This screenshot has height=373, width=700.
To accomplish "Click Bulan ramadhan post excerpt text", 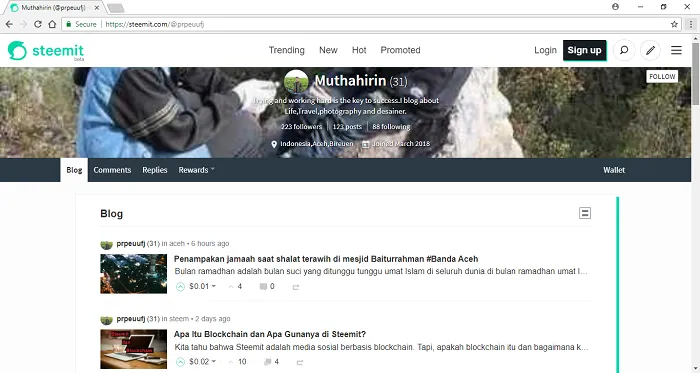I will [x=381, y=271].
